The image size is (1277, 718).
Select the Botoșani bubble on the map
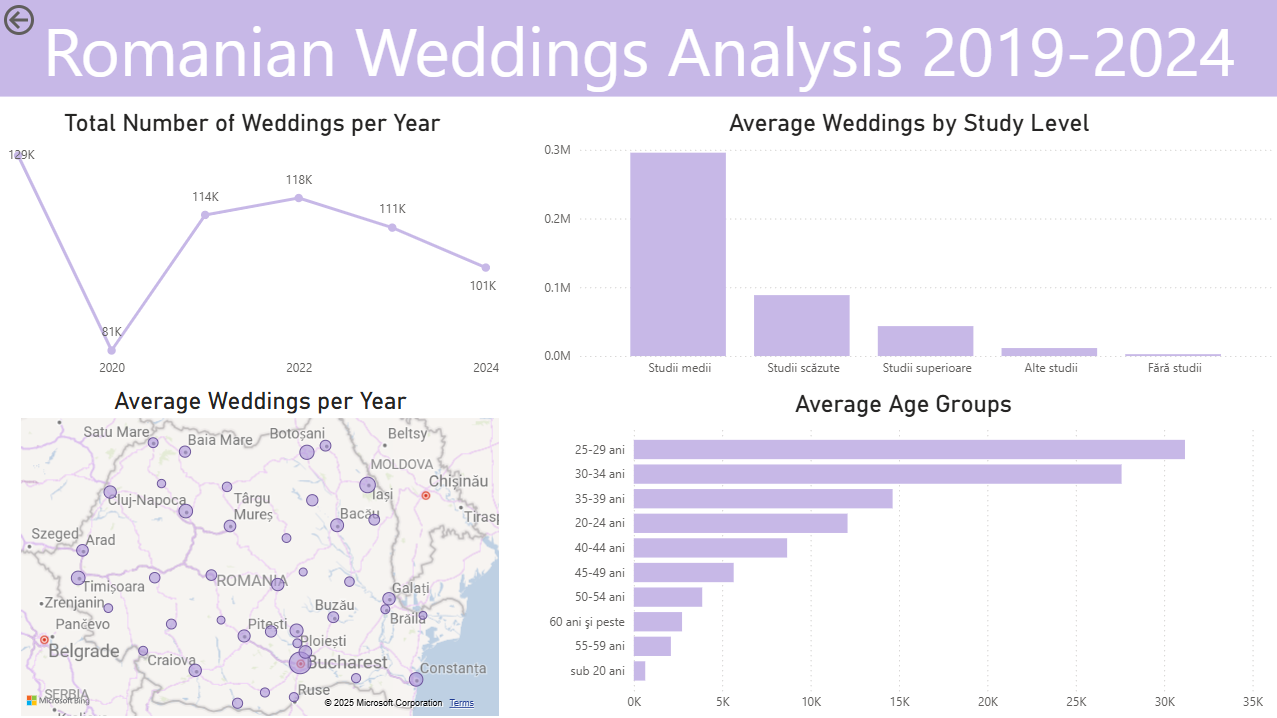tap(307, 453)
